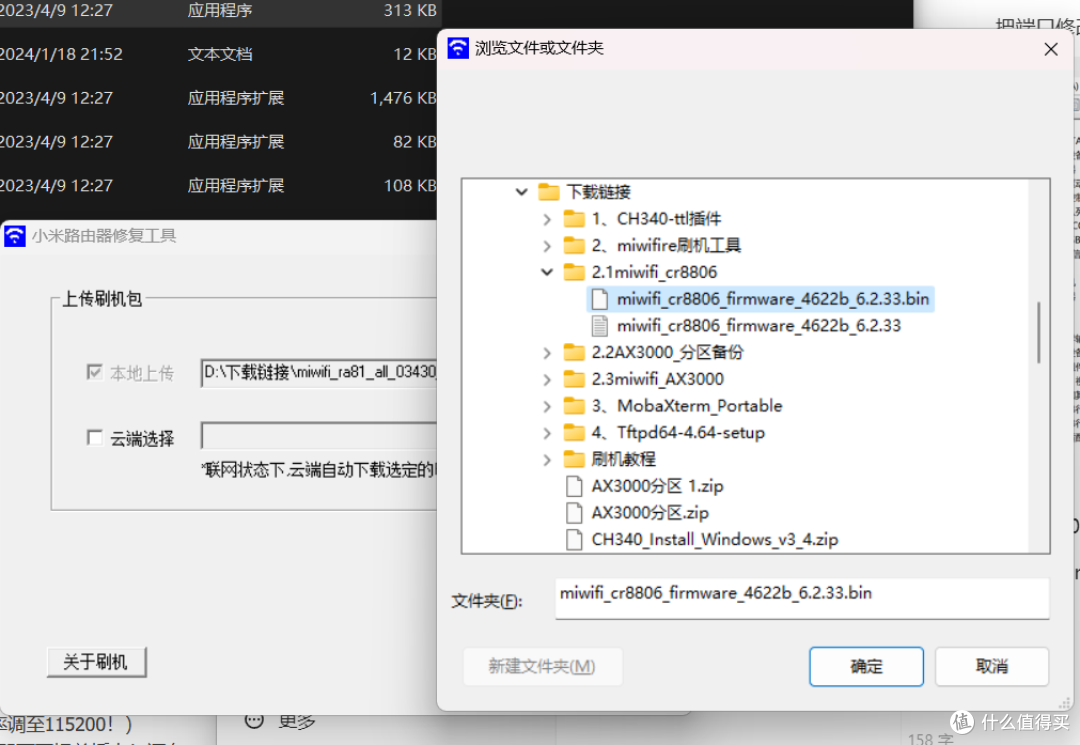Select the AX3000分区.zip file name
The height and width of the screenshot is (745, 1080).
650,513
